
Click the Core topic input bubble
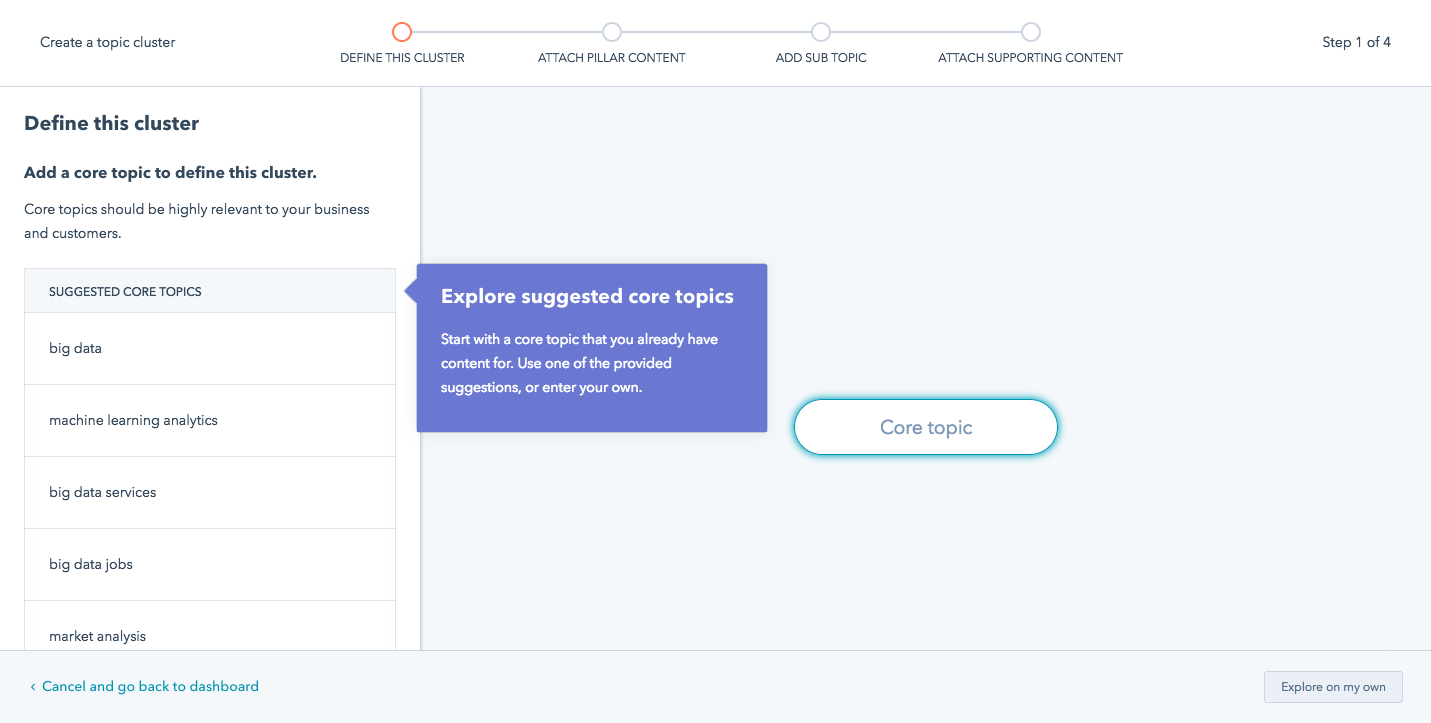click(926, 428)
